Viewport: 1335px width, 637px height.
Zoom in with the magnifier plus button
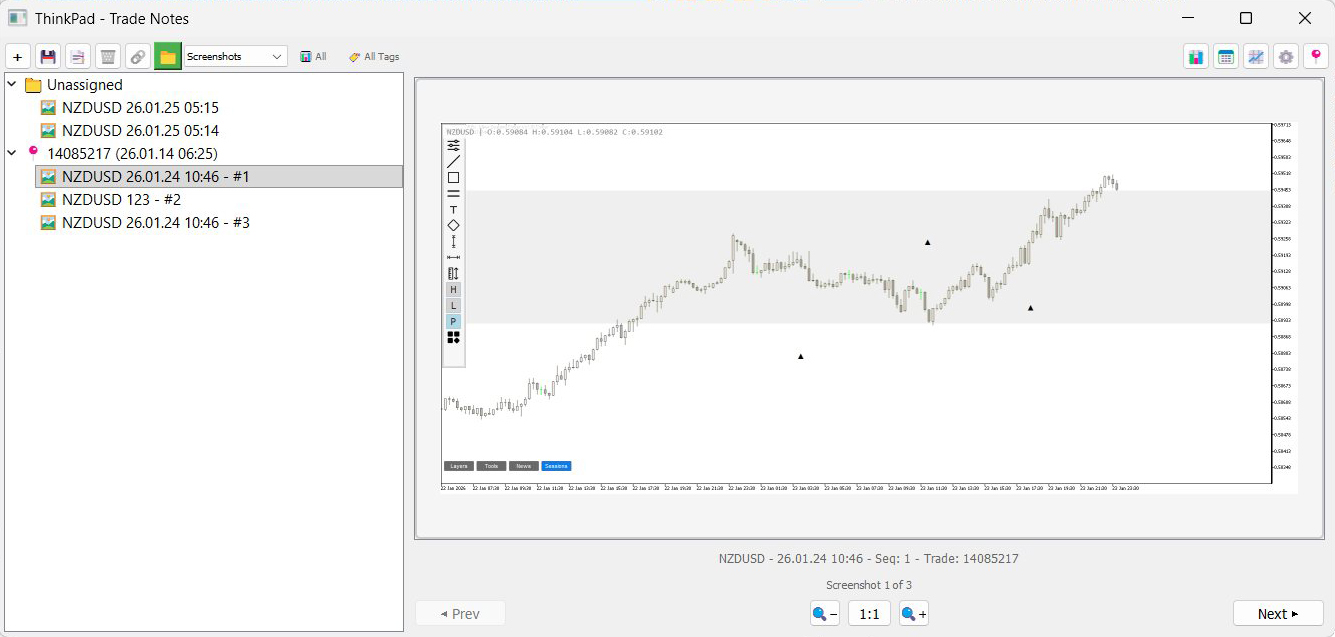(x=913, y=614)
